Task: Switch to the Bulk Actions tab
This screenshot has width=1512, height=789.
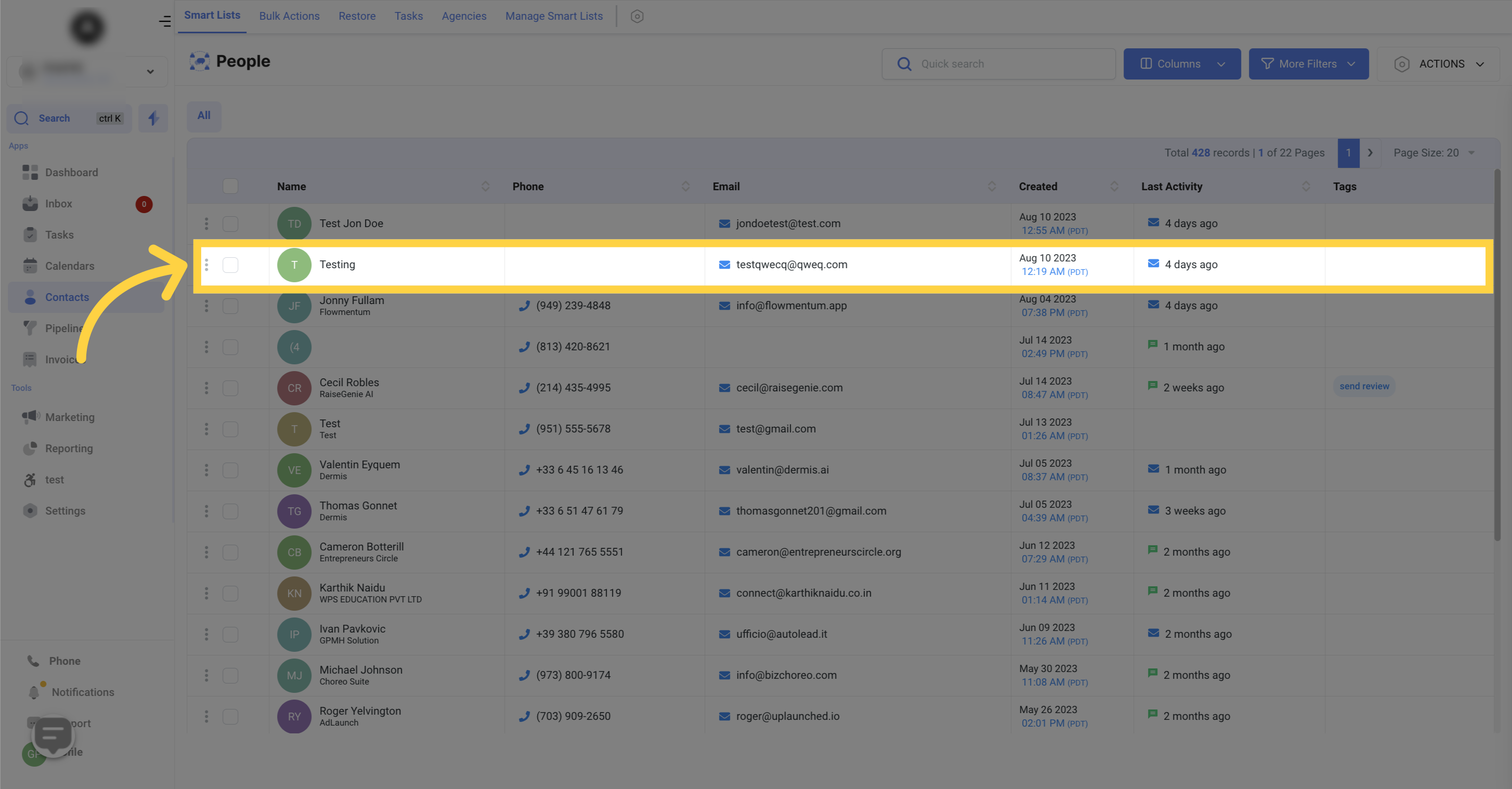Action: pos(290,16)
